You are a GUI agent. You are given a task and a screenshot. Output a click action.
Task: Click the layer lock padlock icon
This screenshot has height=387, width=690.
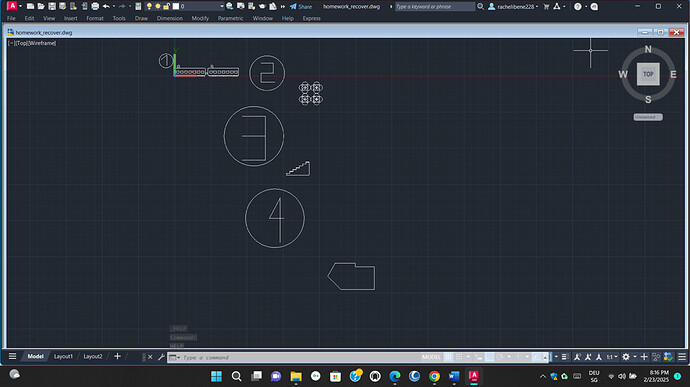(x=166, y=6)
